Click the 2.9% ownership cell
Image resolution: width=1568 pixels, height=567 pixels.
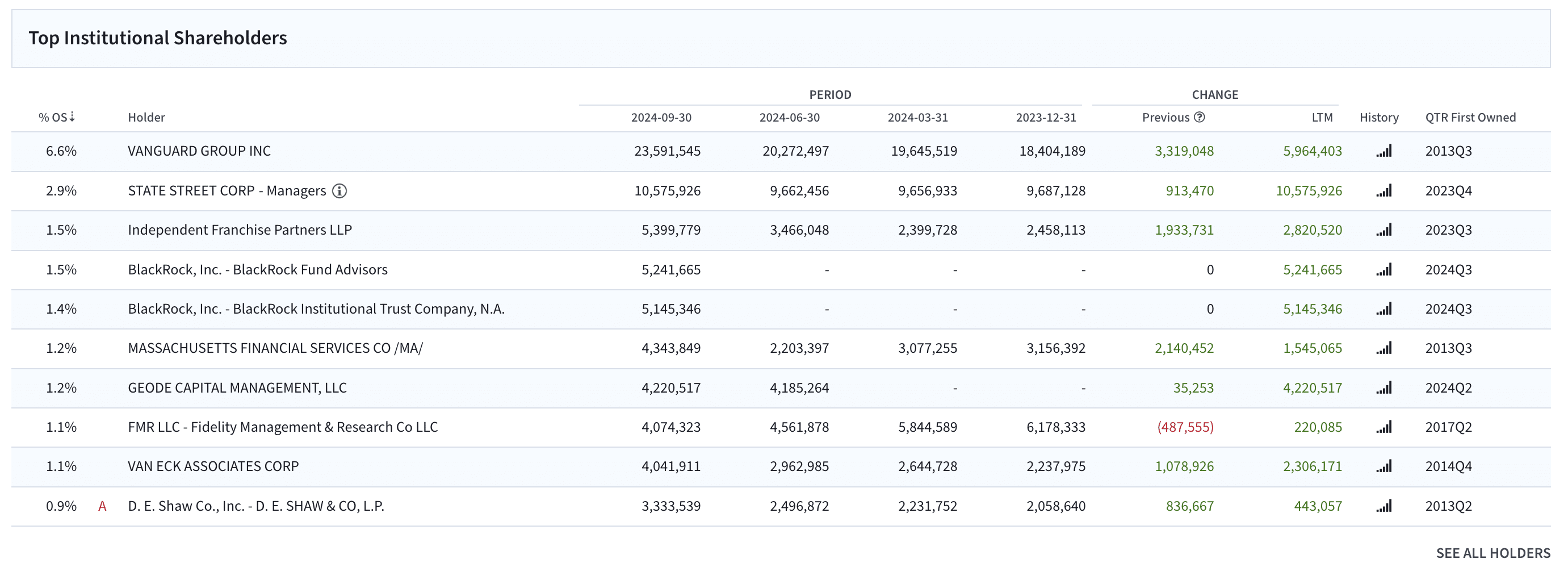[x=61, y=191]
